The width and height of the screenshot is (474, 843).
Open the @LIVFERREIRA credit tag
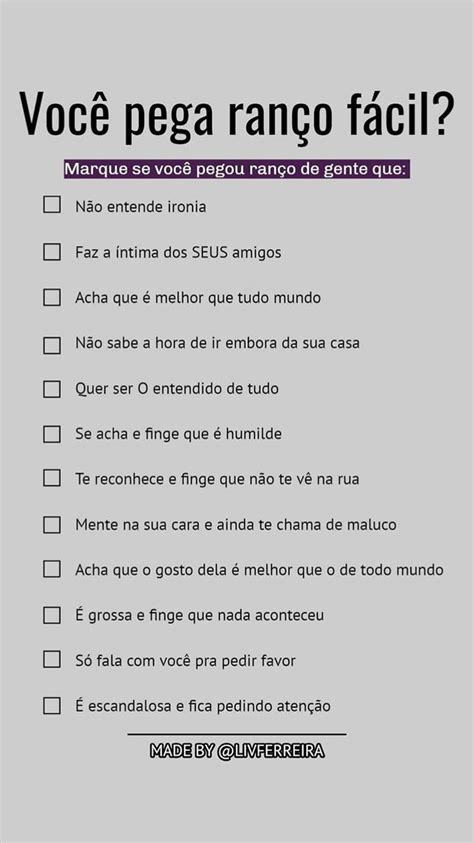coord(237,751)
